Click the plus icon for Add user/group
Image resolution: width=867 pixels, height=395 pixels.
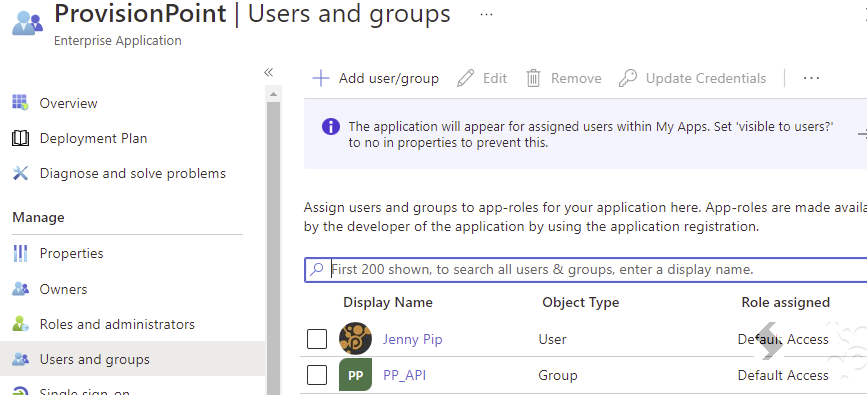321,78
